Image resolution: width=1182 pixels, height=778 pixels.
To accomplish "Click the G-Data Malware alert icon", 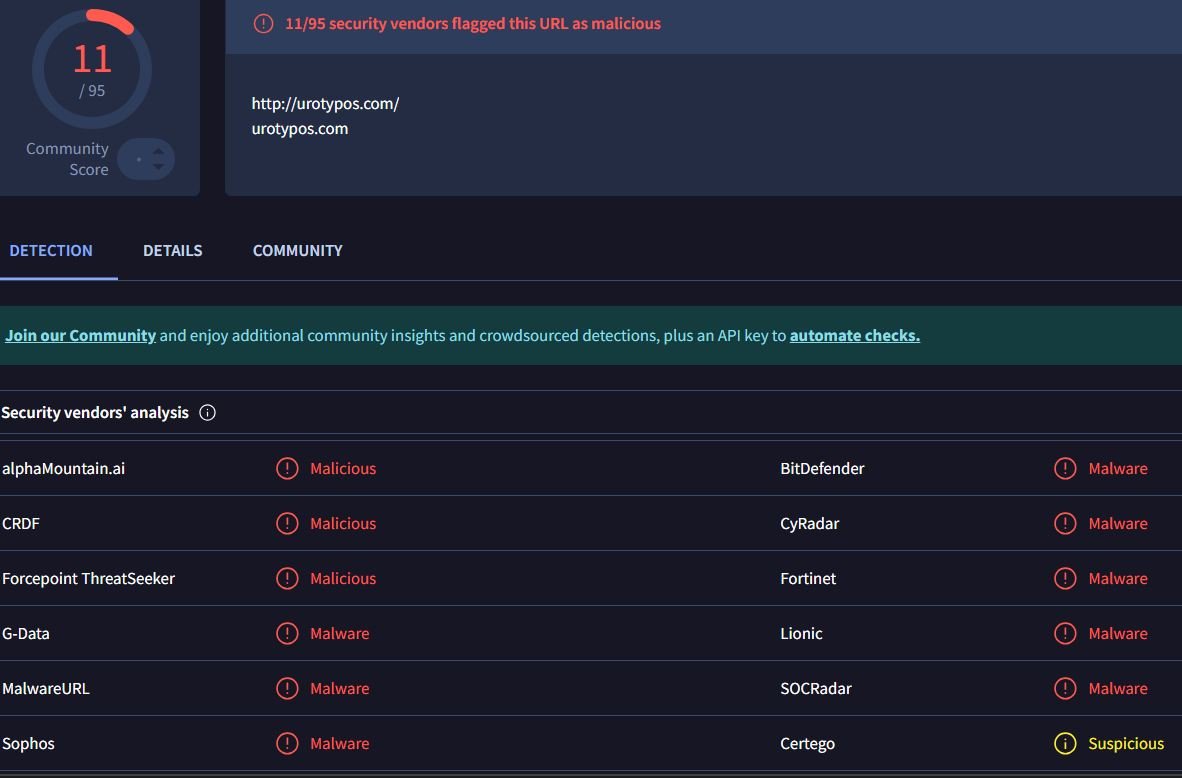I will click(x=287, y=633).
